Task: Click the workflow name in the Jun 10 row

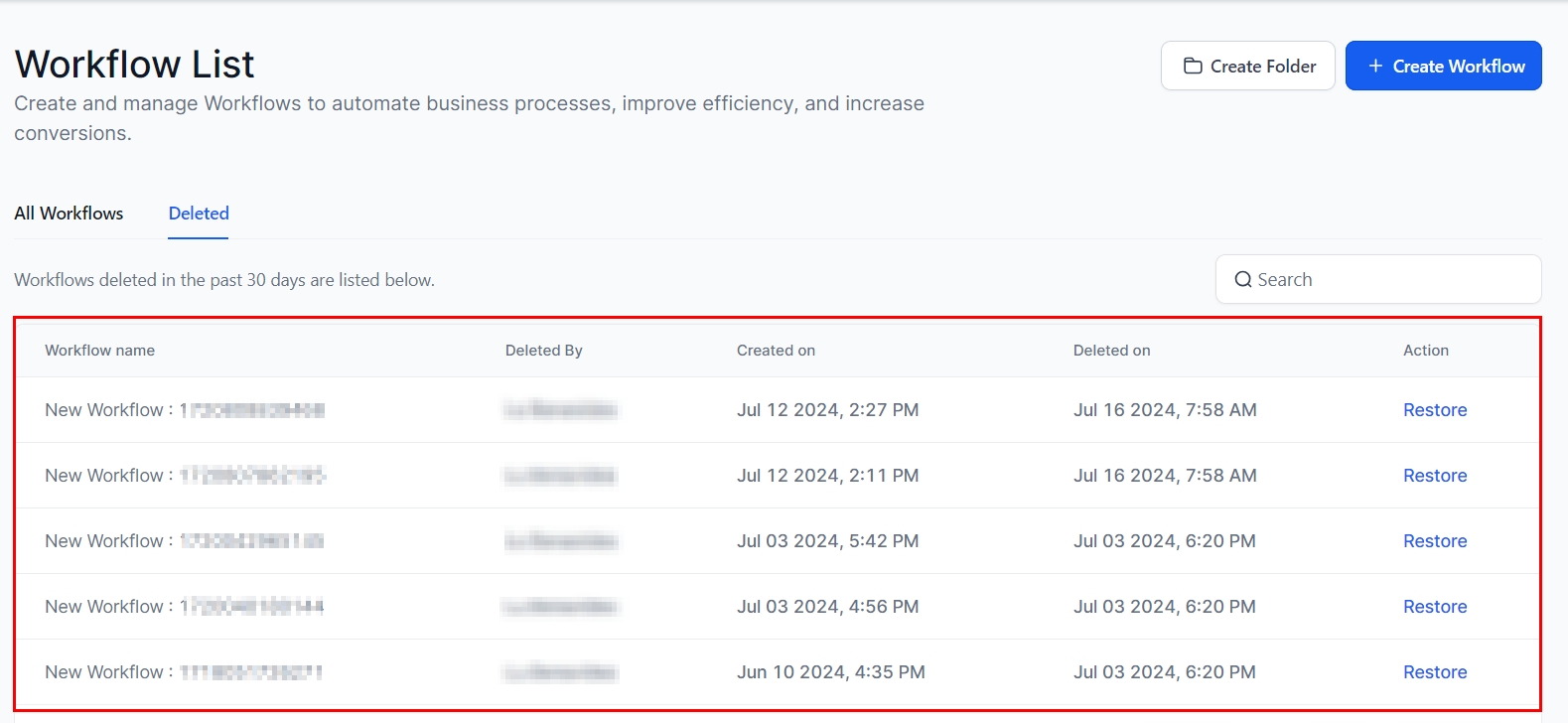Action: 184,672
